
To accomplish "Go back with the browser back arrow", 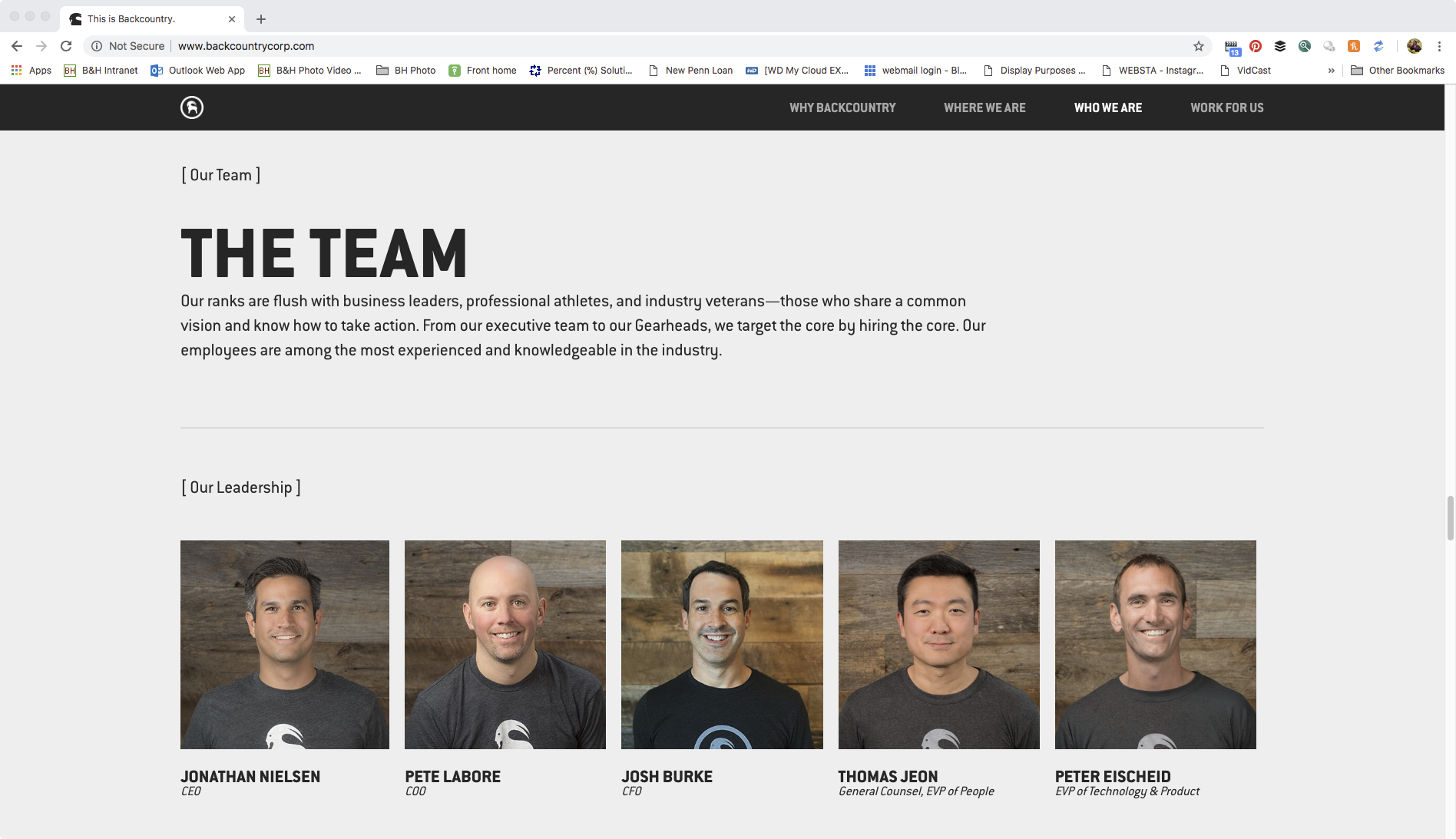I will pyautogui.click(x=17, y=46).
